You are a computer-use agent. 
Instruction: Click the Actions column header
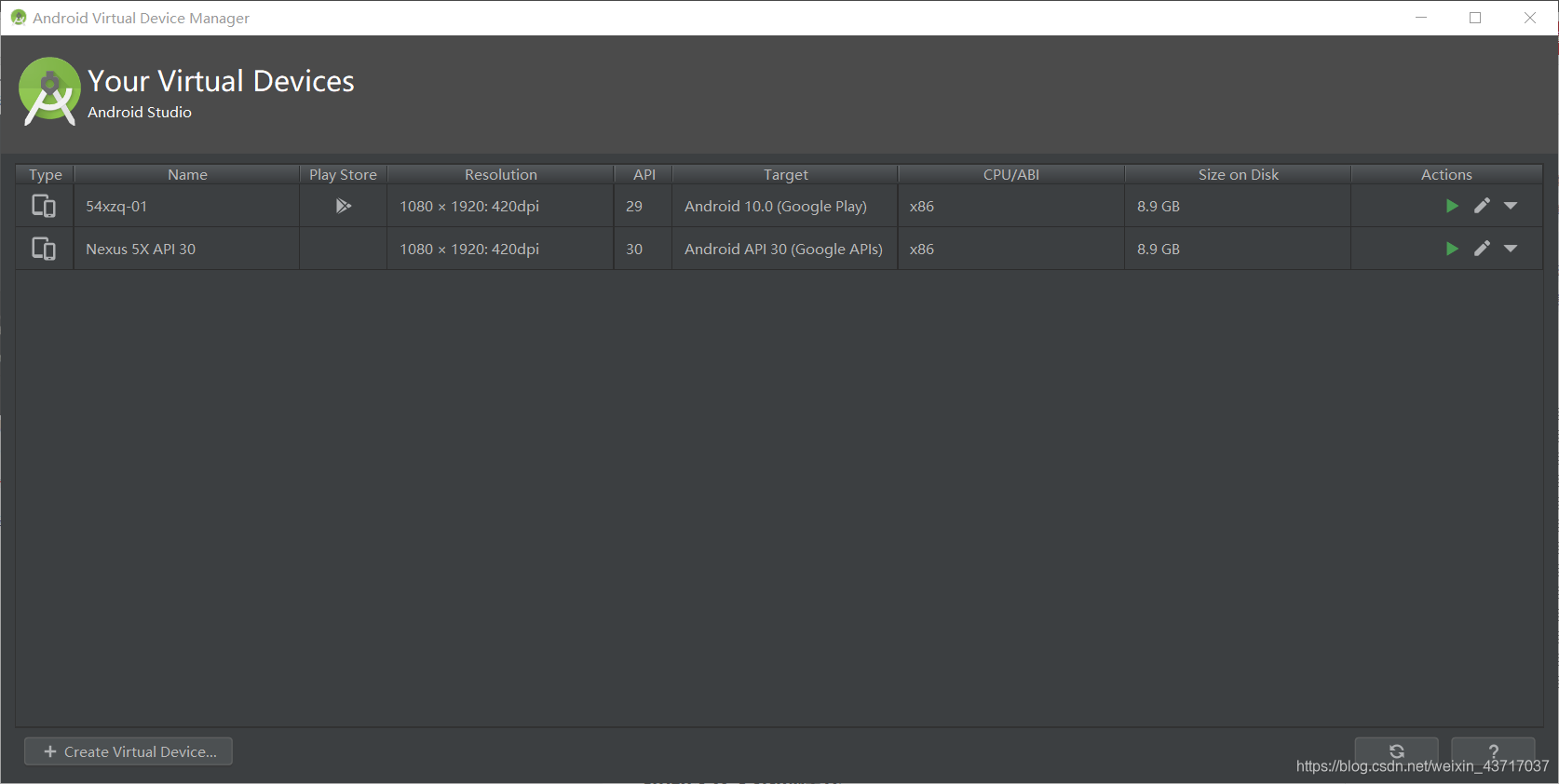click(x=1446, y=174)
